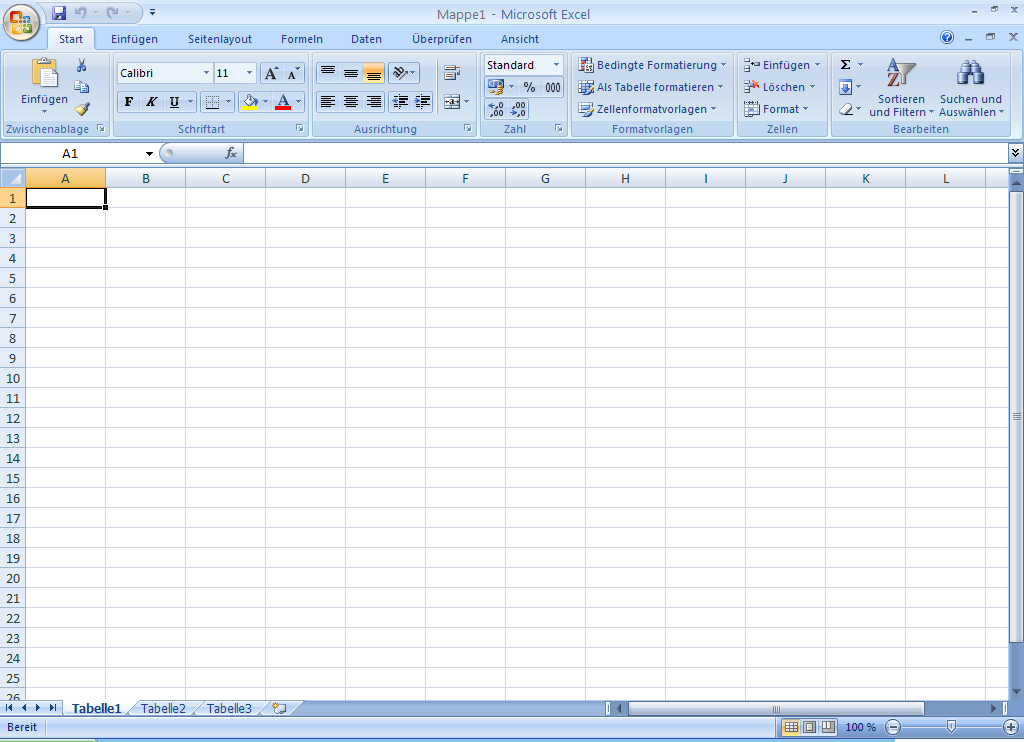Switch to the Tabelle2 sheet tab
This screenshot has height=742, width=1024.
click(163, 708)
